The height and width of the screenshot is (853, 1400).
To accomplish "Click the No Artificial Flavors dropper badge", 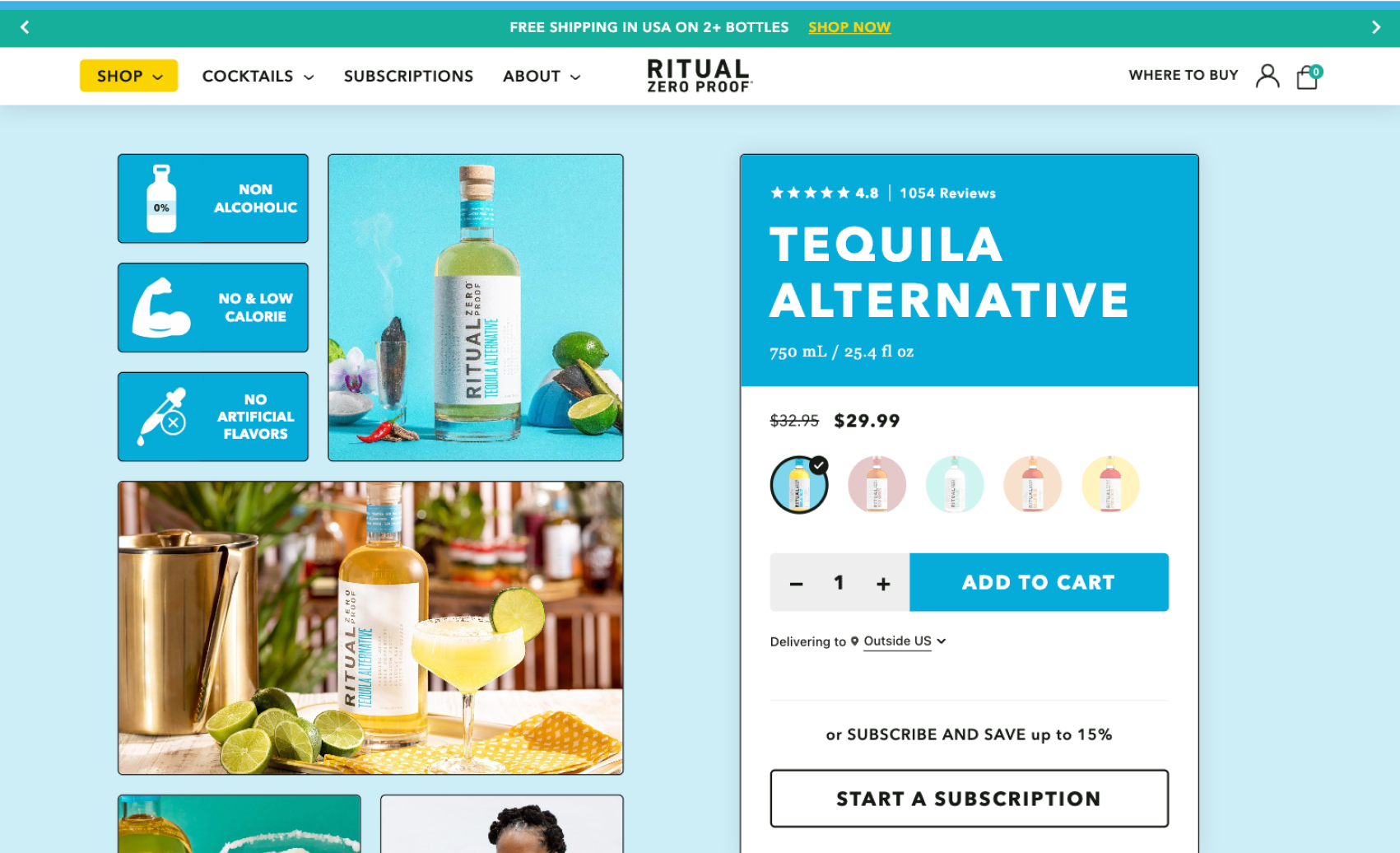I will [x=213, y=417].
